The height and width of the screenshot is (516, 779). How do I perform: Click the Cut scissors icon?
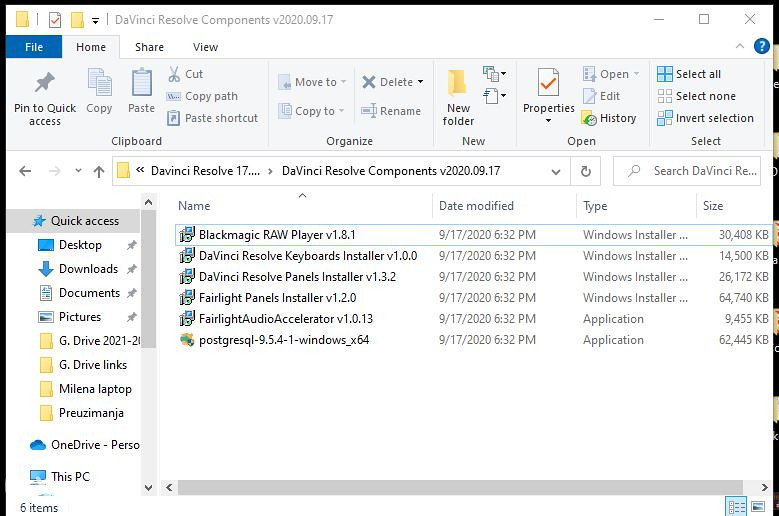(174, 74)
